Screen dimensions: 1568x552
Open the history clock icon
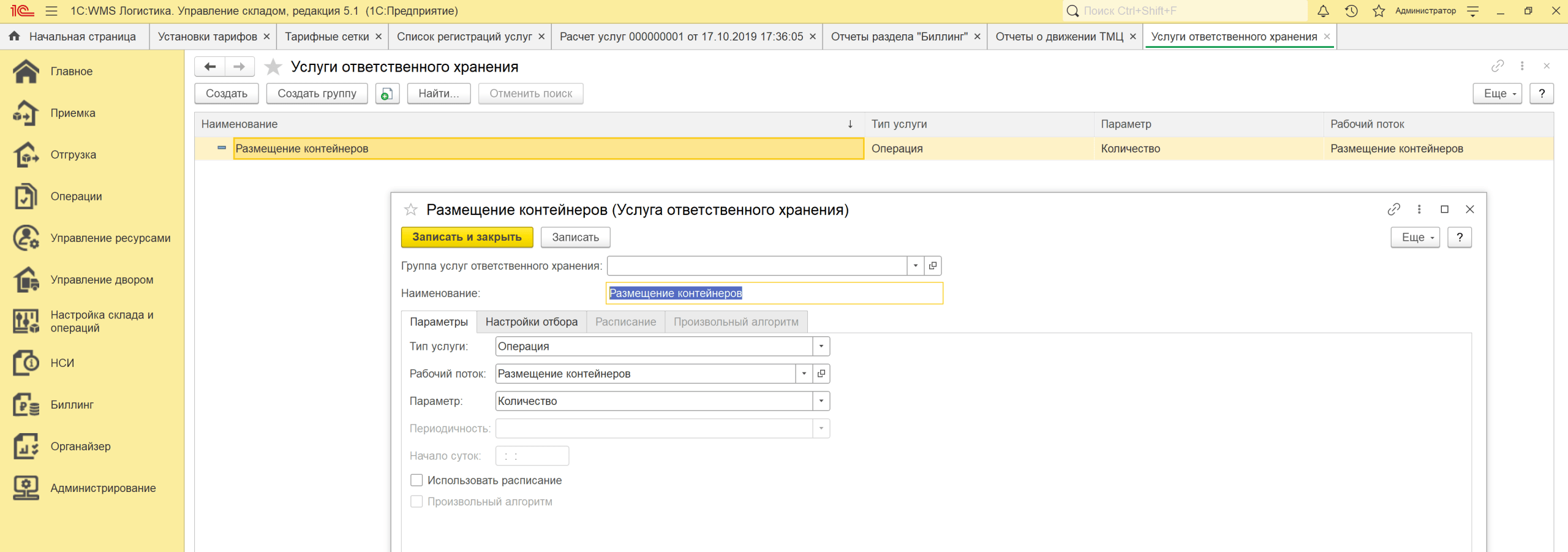(x=1351, y=11)
